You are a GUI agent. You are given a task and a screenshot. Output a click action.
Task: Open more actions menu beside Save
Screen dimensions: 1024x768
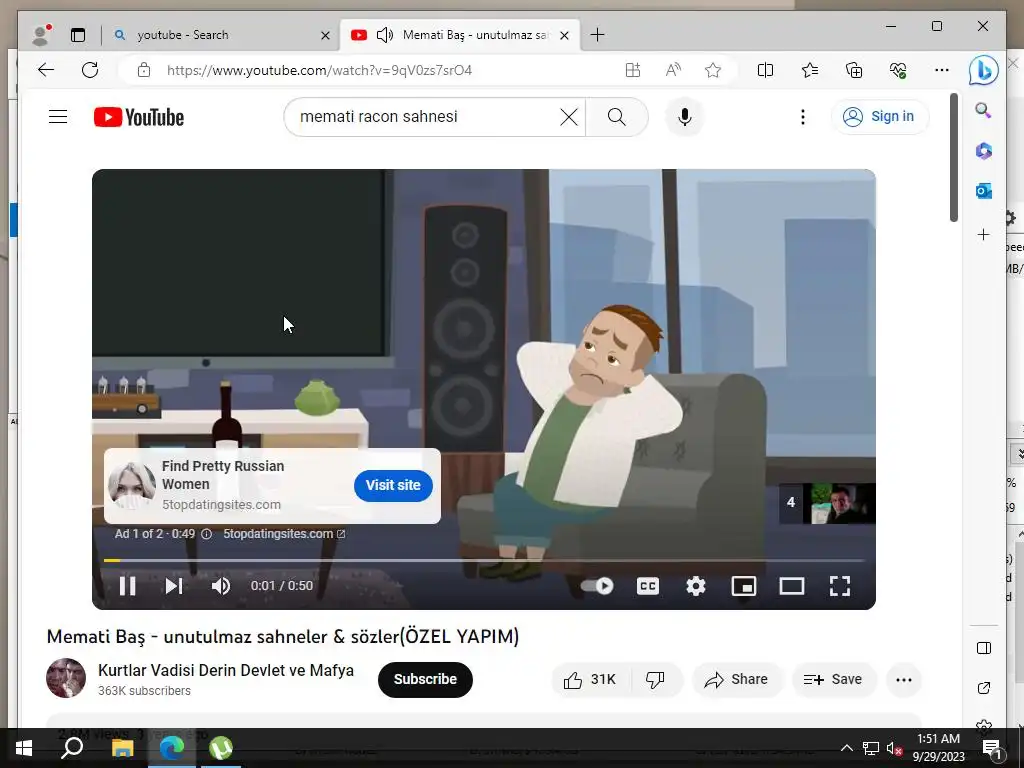click(x=904, y=680)
